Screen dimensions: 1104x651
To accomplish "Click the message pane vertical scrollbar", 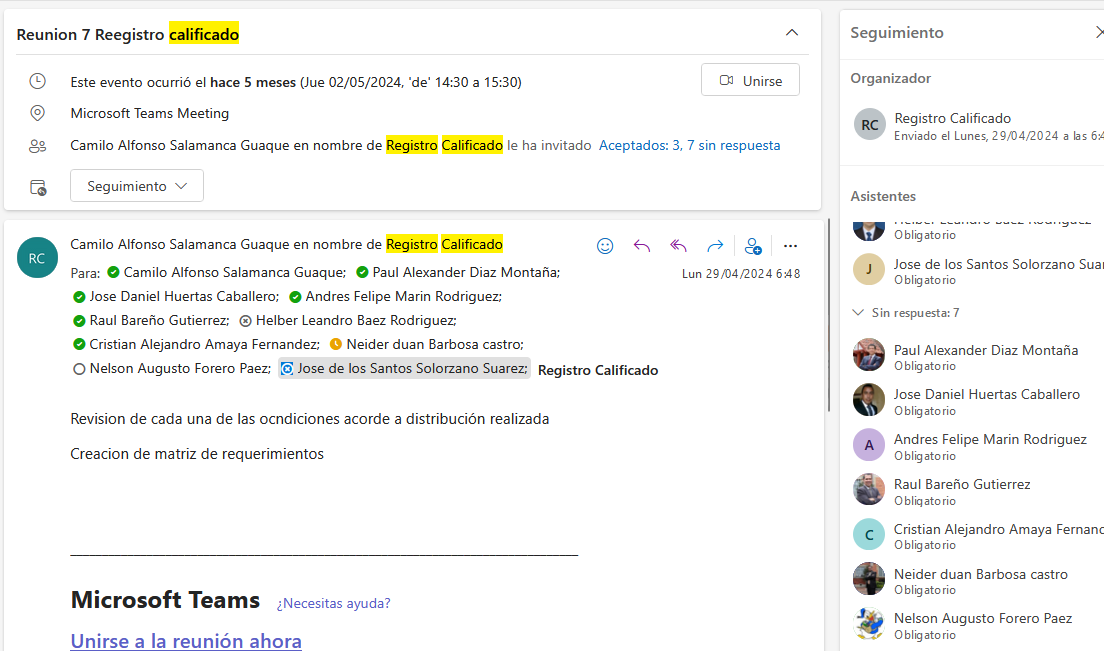I will point(828,320).
